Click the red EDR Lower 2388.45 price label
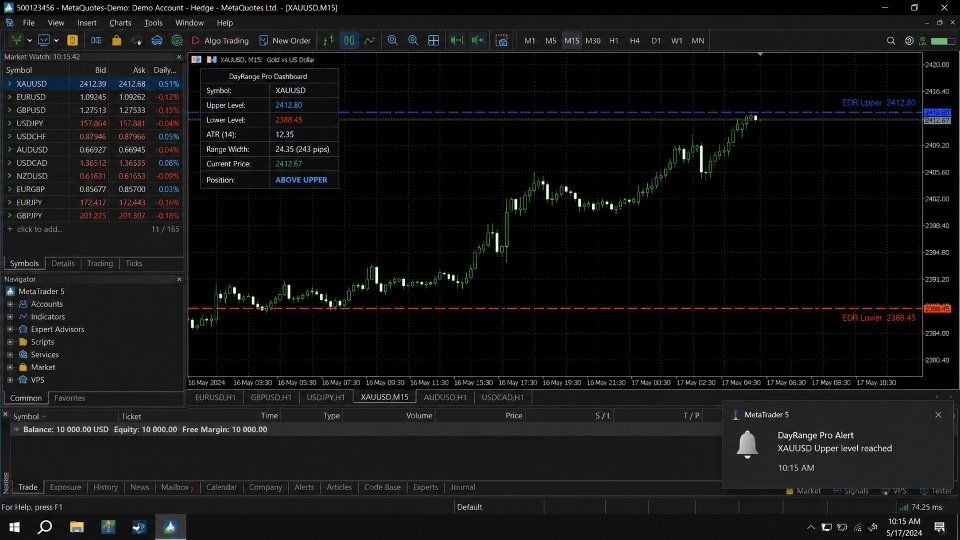This screenshot has width=960, height=540. (879, 318)
